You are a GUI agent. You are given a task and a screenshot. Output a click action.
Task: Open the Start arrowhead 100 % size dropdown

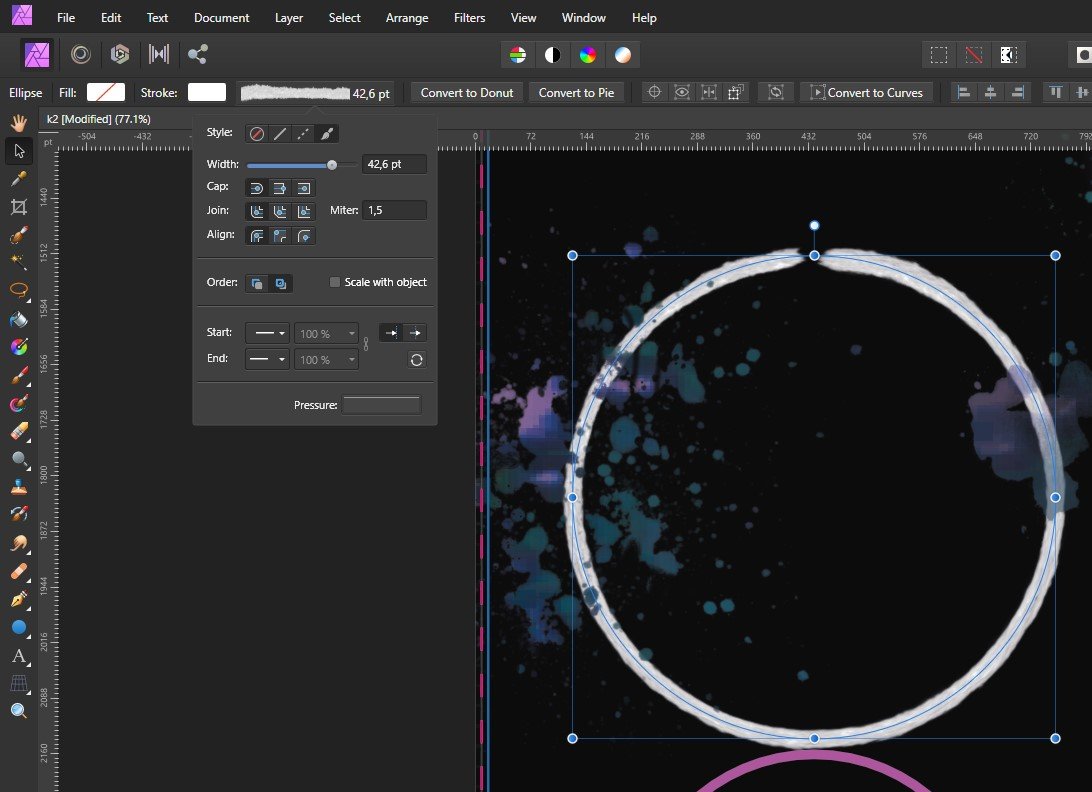pos(327,334)
